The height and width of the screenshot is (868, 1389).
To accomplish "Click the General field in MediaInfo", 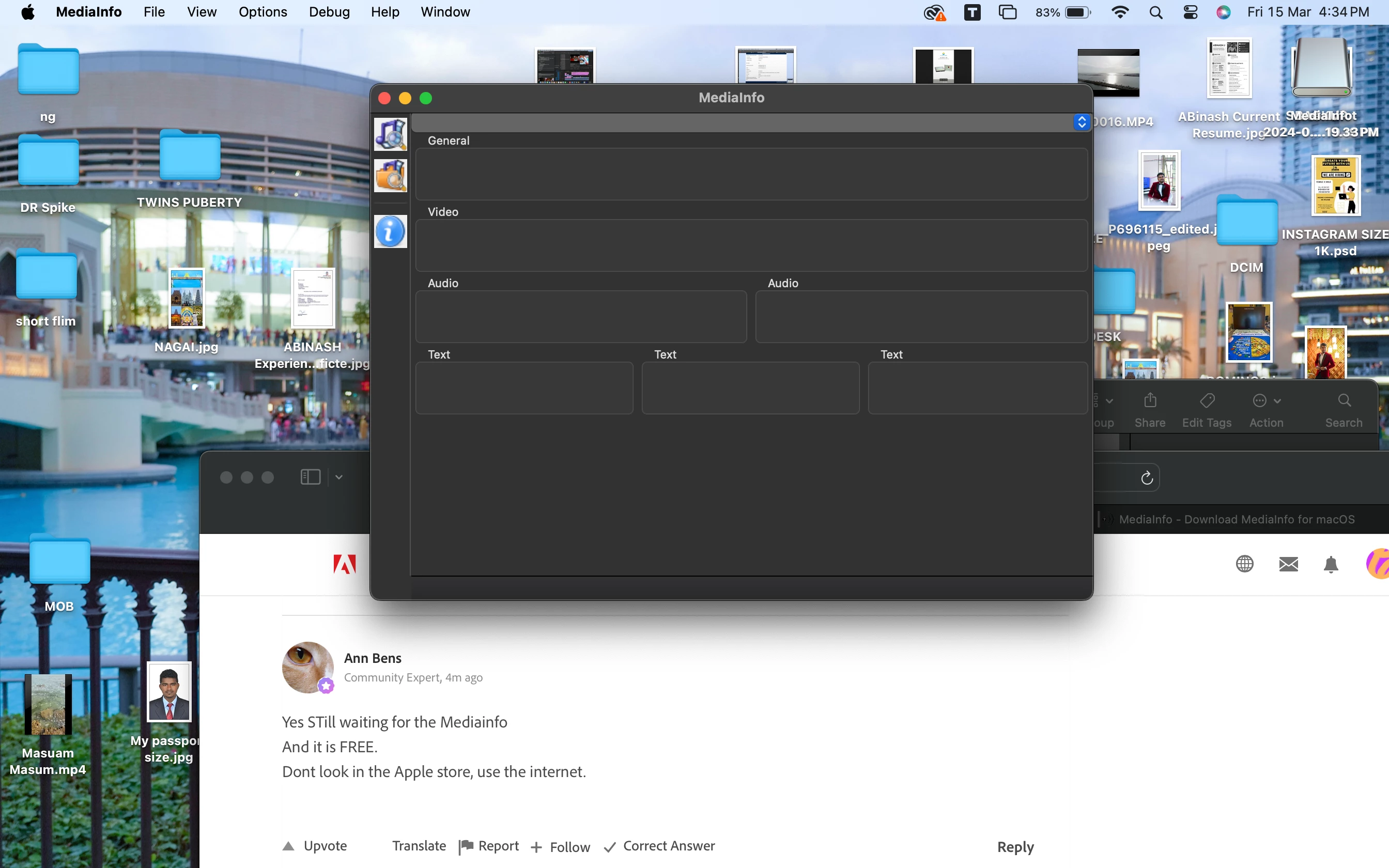I will coord(751,174).
